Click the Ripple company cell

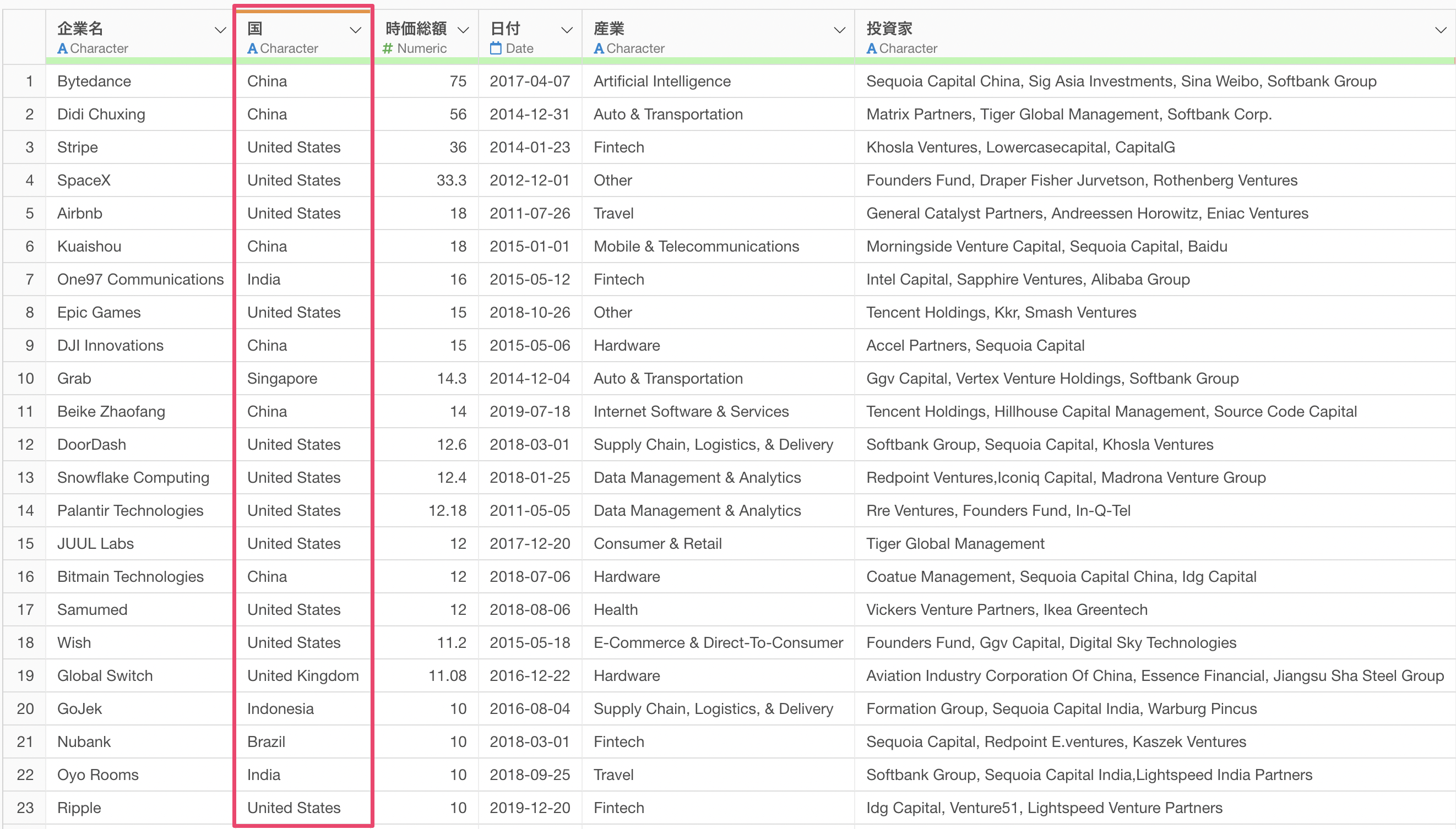(x=139, y=808)
